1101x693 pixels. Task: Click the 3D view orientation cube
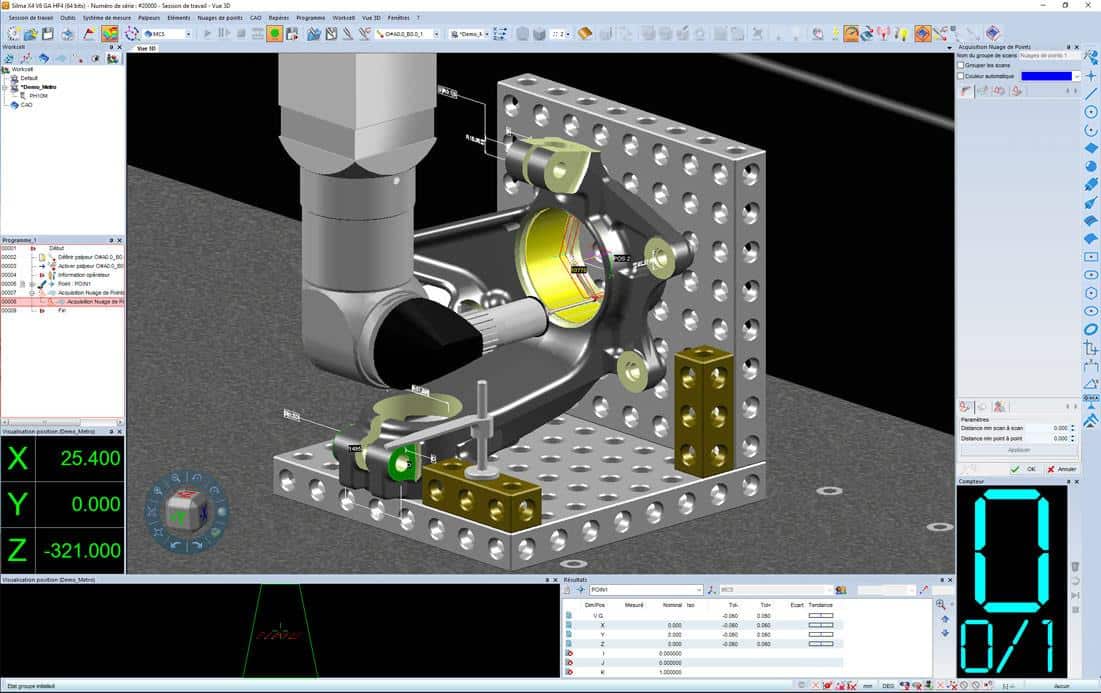click(187, 510)
